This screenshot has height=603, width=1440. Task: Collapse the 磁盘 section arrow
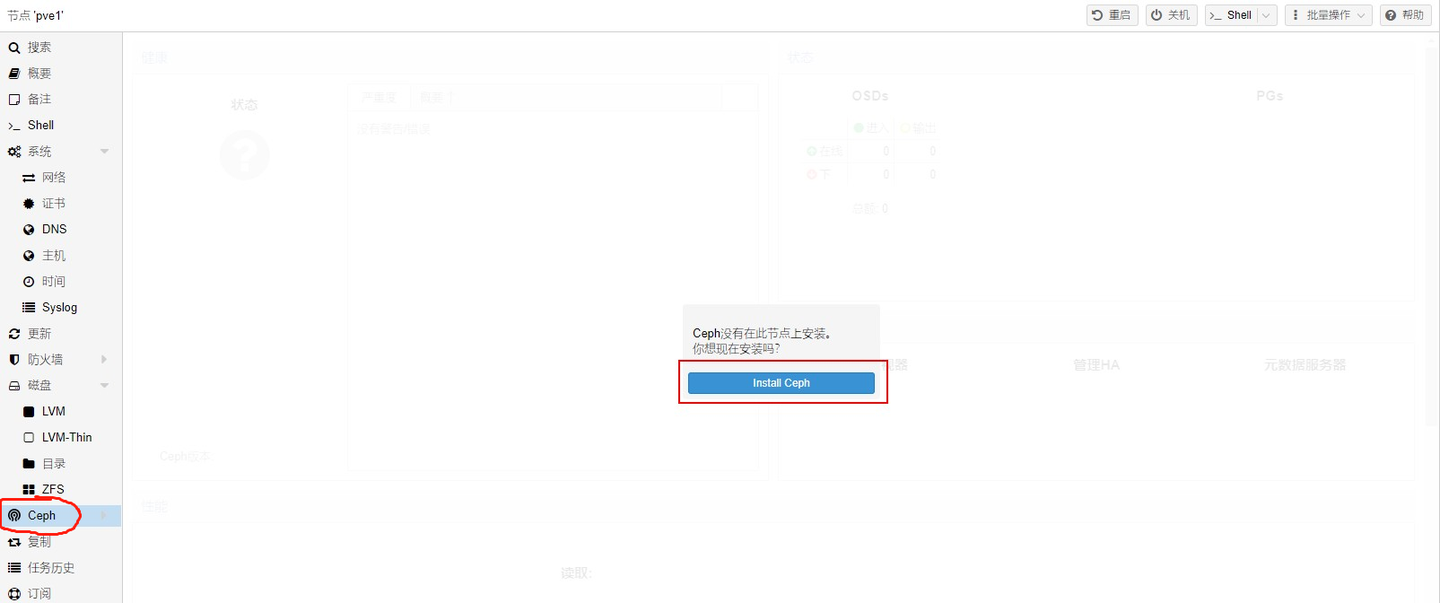pos(104,385)
